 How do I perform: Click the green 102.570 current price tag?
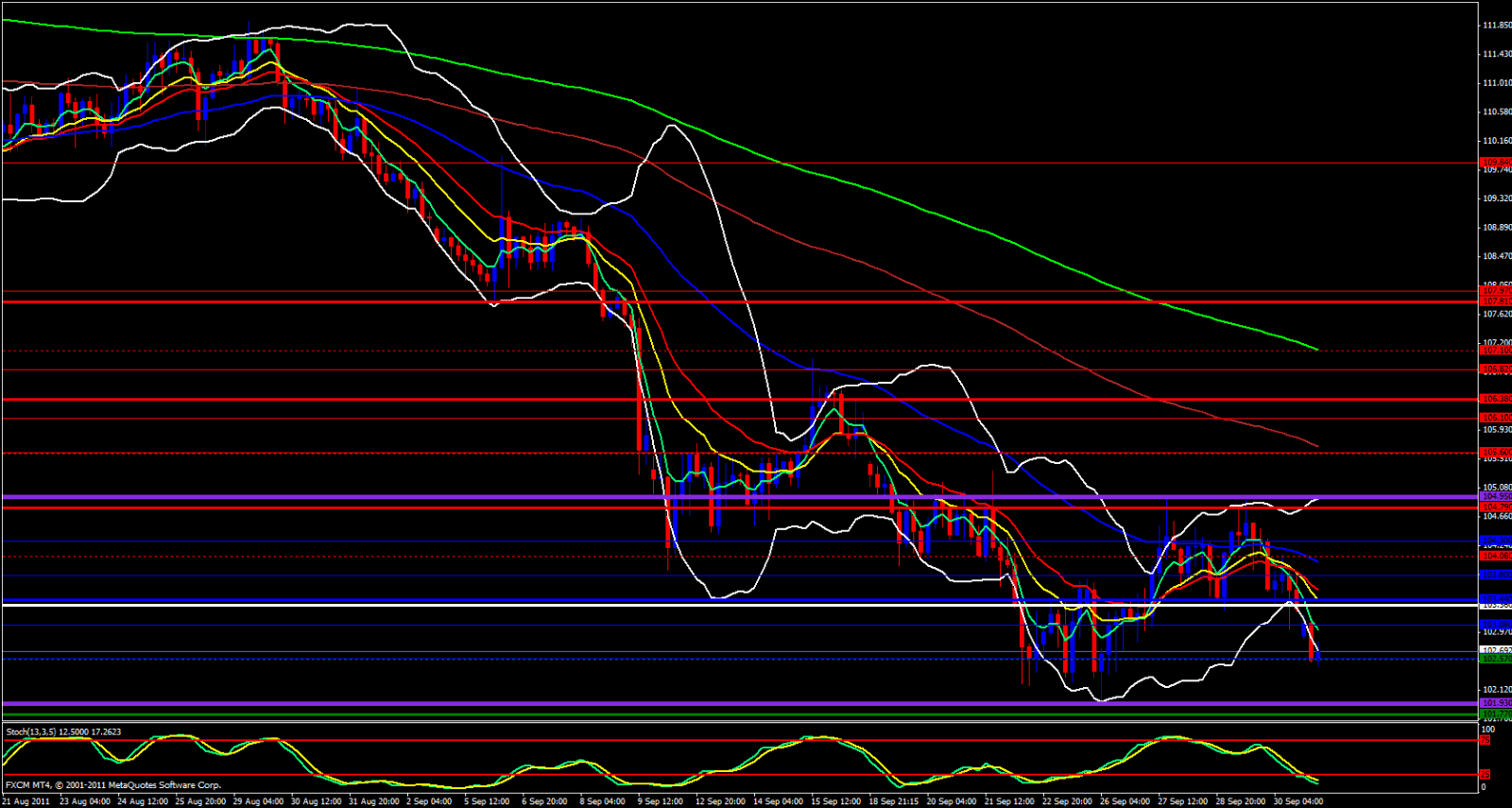tap(1495, 659)
